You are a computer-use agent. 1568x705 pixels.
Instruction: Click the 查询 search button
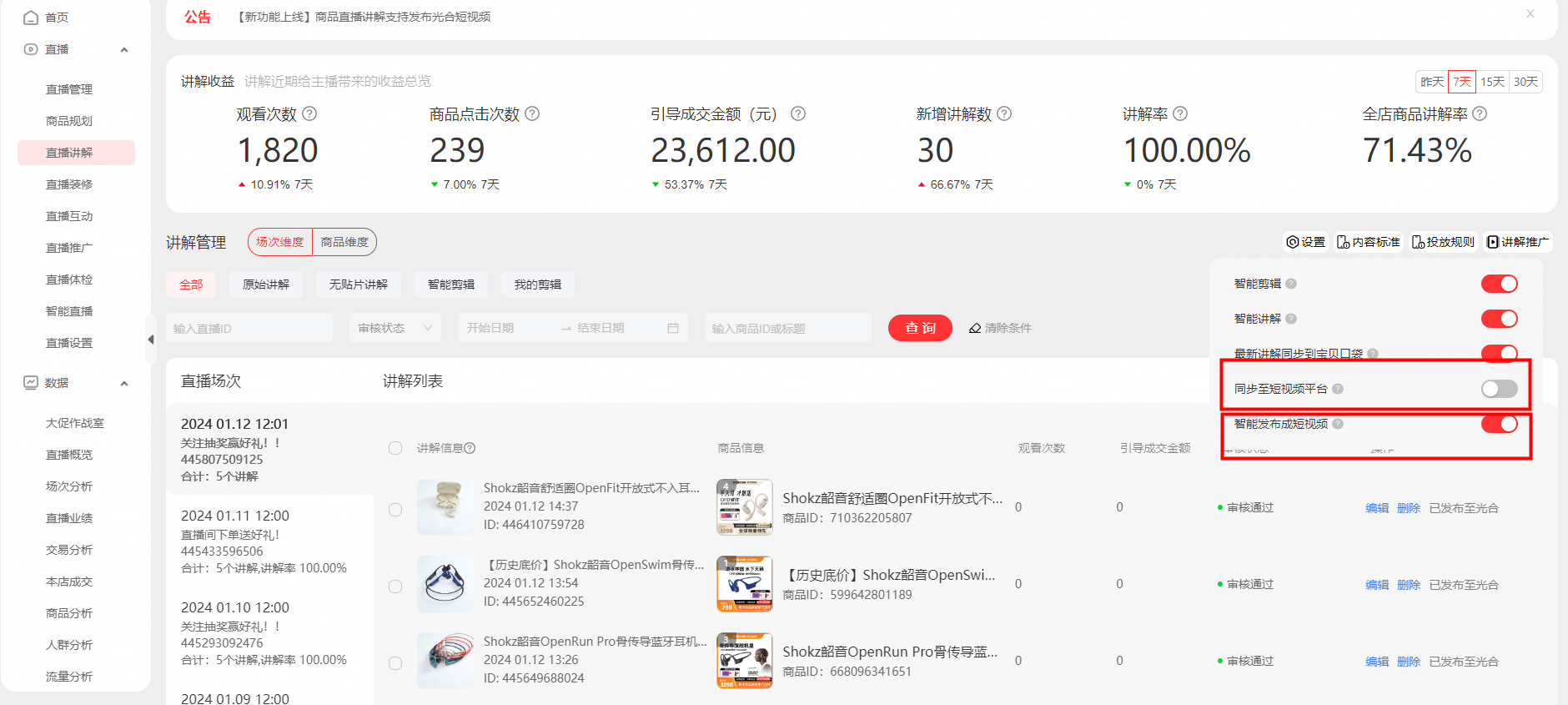[920, 328]
